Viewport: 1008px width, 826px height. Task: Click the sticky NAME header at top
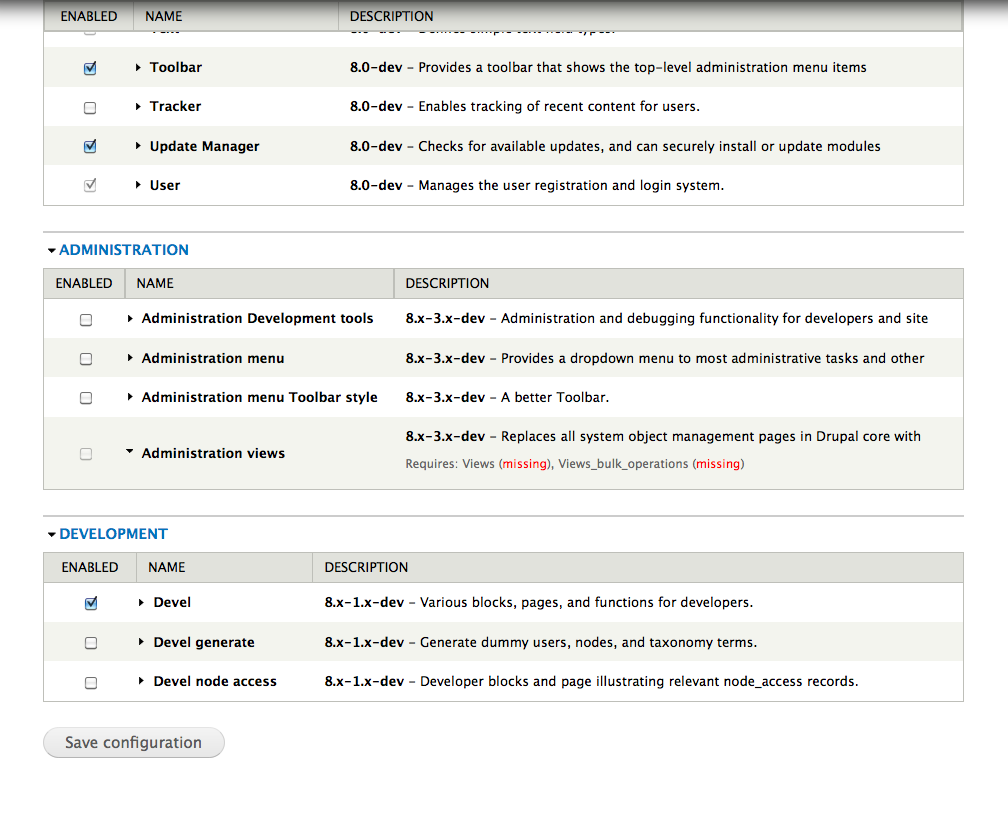(x=163, y=17)
